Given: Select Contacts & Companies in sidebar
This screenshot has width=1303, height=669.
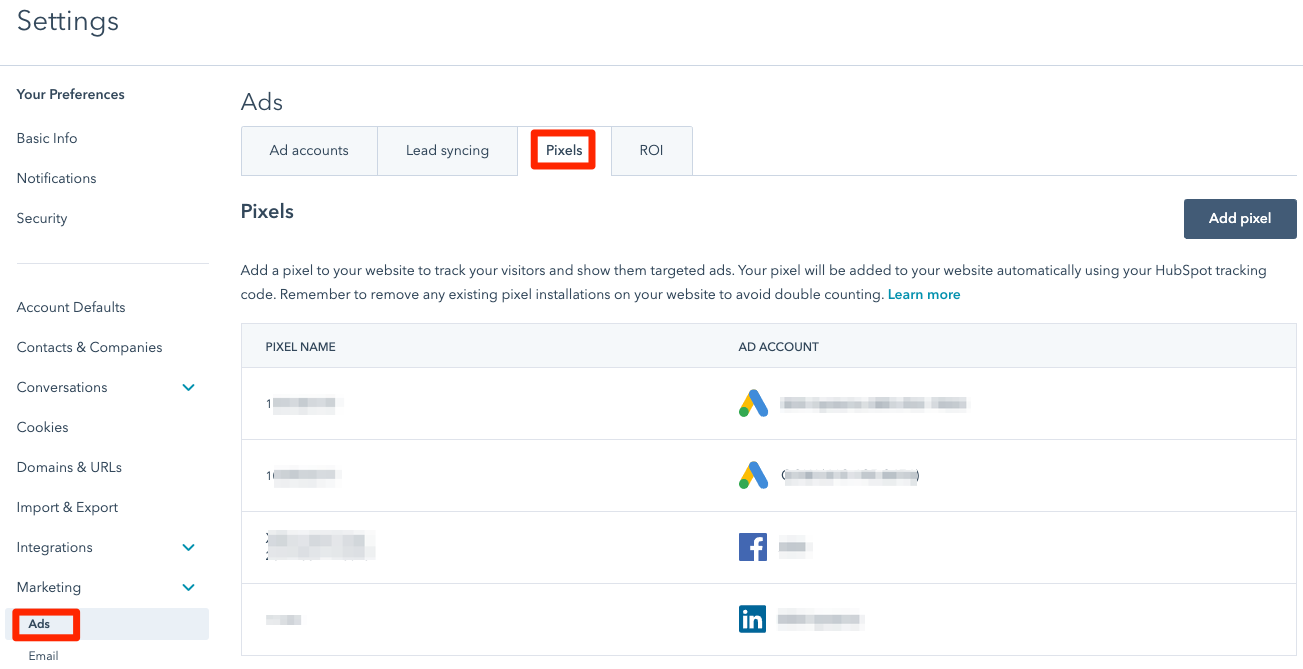Looking at the screenshot, I should coord(89,348).
